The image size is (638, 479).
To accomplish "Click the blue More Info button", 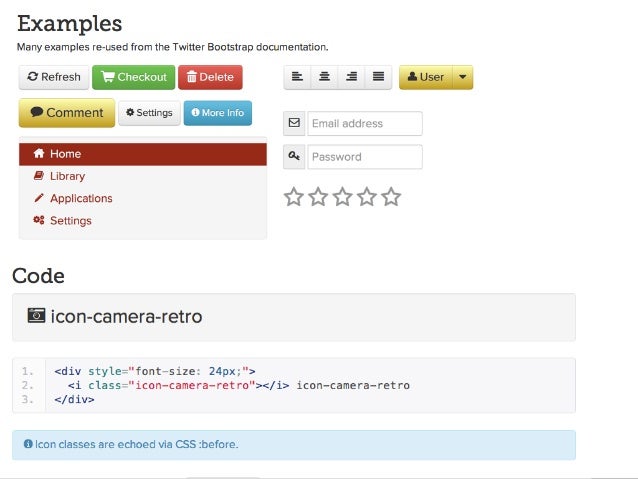I will tap(218, 113).
